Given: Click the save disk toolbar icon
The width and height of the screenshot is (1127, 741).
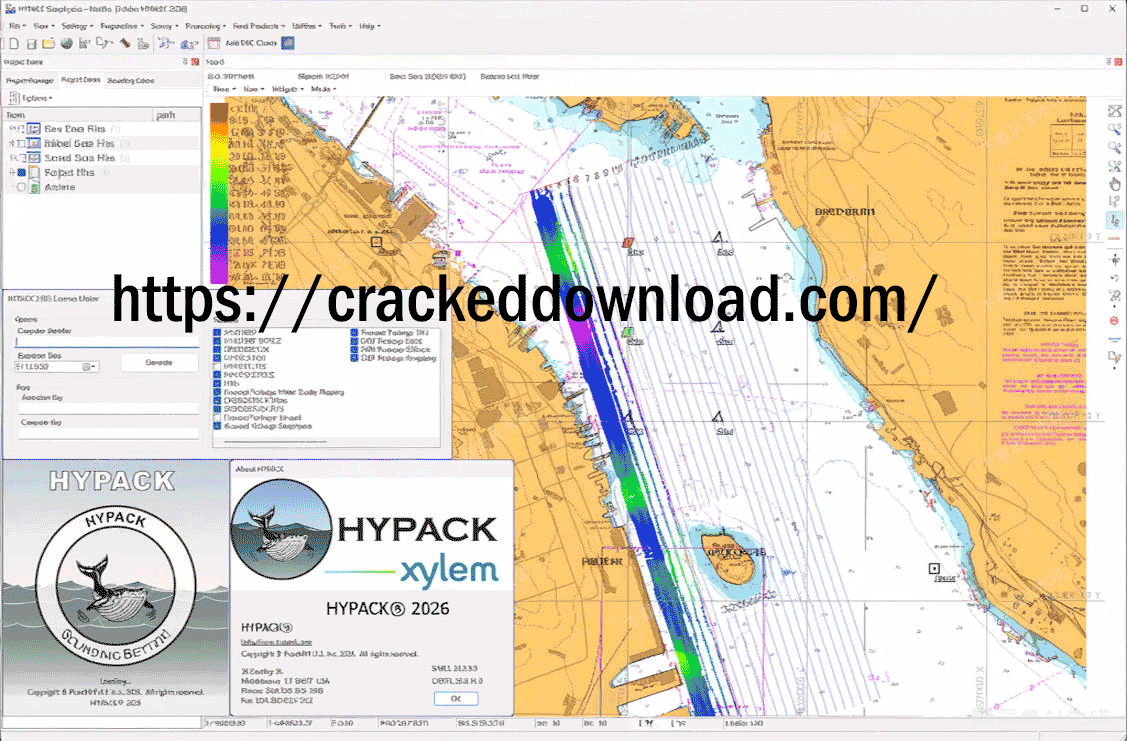Looking at the screenshot, I should pos(31,44).
